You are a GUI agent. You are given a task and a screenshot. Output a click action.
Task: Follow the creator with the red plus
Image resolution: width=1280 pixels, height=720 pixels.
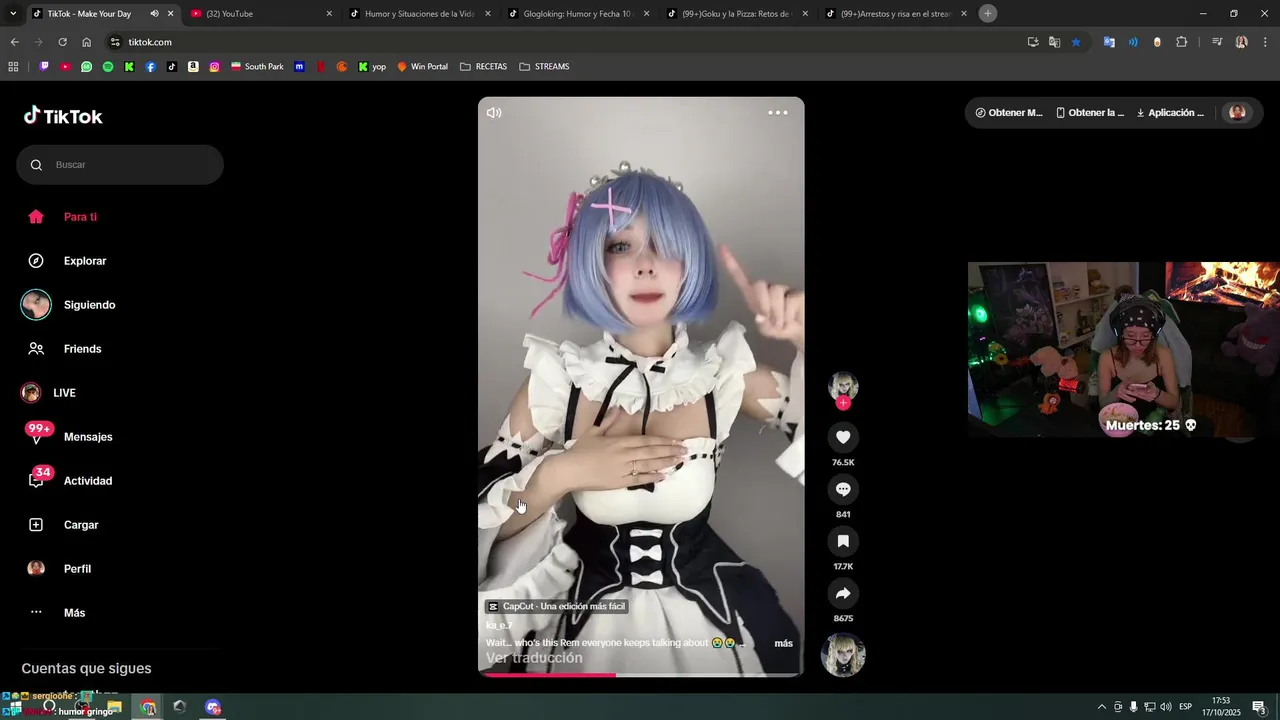[843, 403]
